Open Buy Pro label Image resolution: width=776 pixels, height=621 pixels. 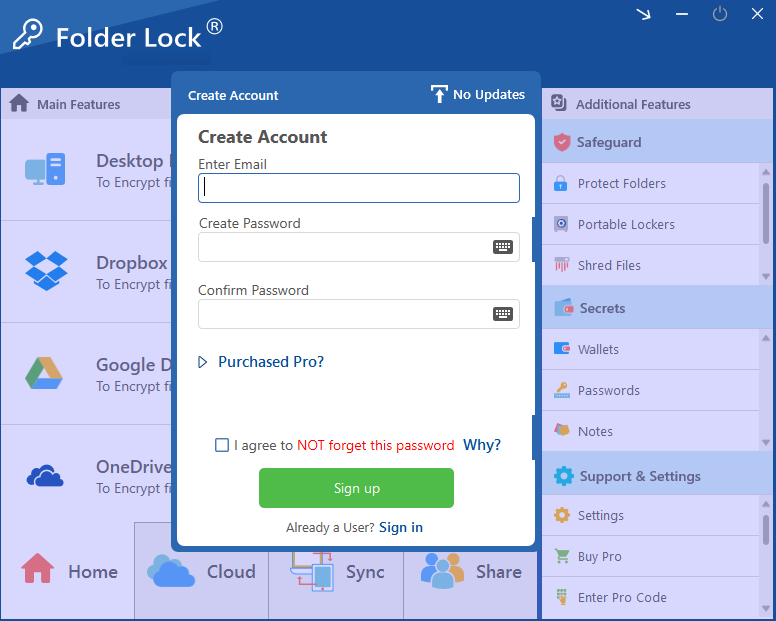click(600, 557)
